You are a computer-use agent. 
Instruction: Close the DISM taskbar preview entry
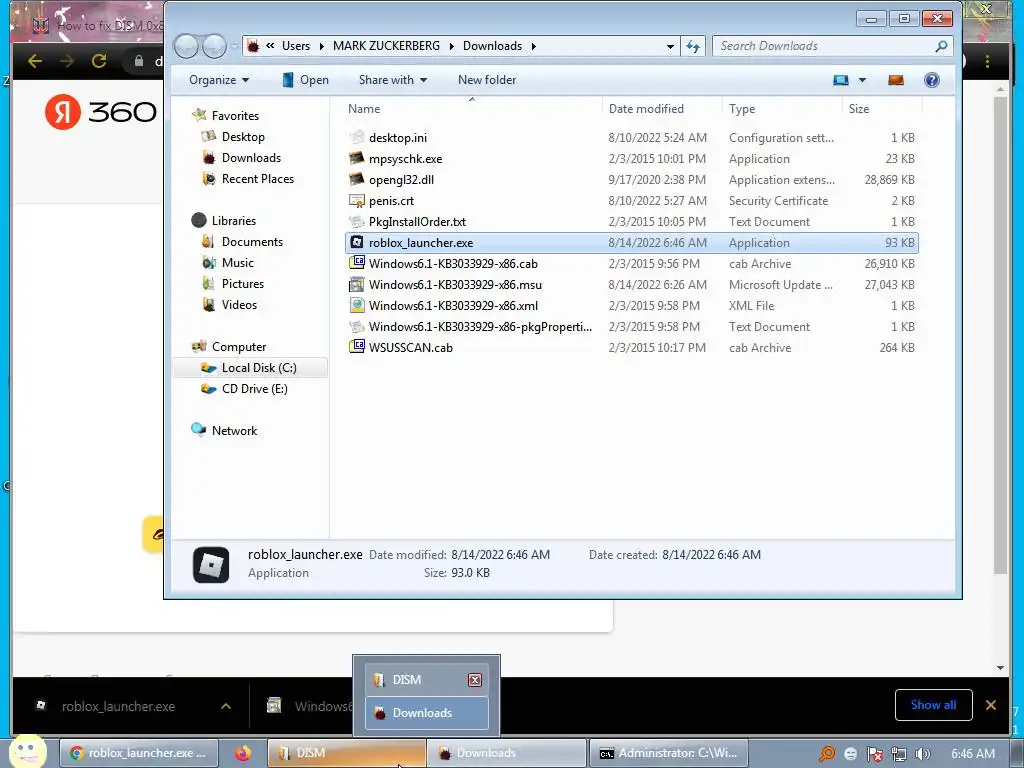tap(475, 680)
